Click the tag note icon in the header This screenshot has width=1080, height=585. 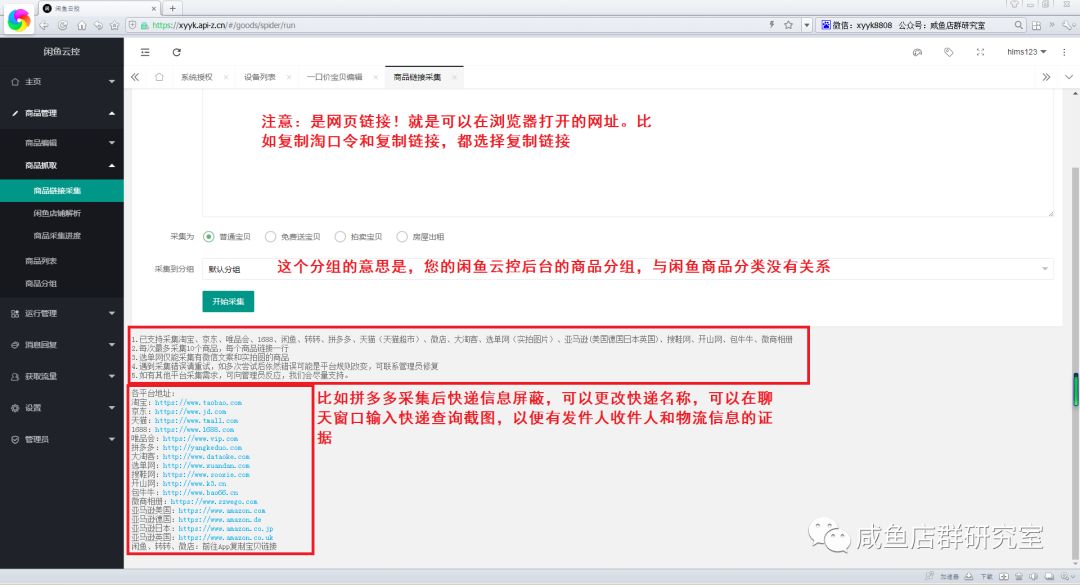949,52
